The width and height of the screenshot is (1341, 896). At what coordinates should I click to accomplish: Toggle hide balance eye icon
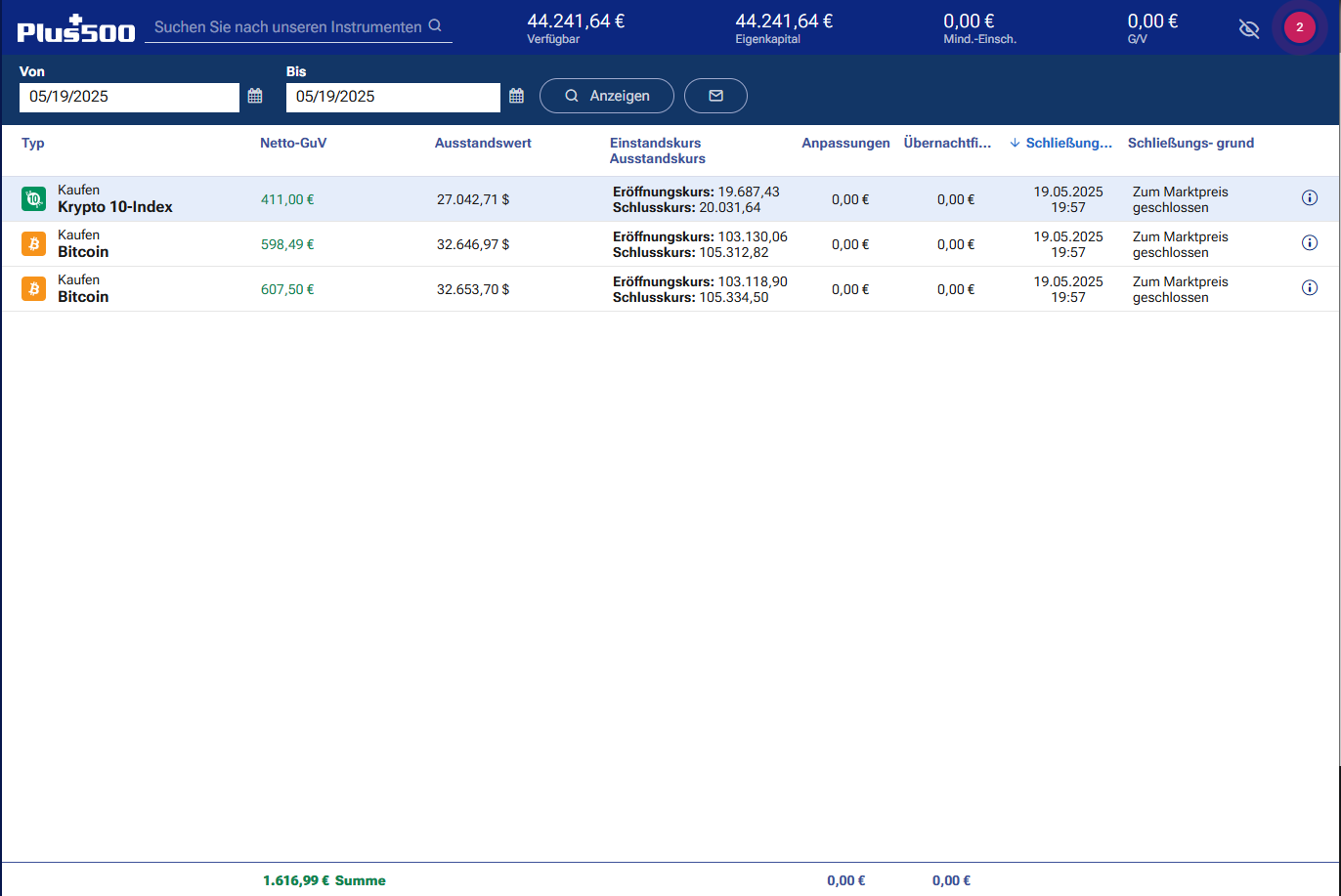pyautogui.click(x=1248, y=28)
